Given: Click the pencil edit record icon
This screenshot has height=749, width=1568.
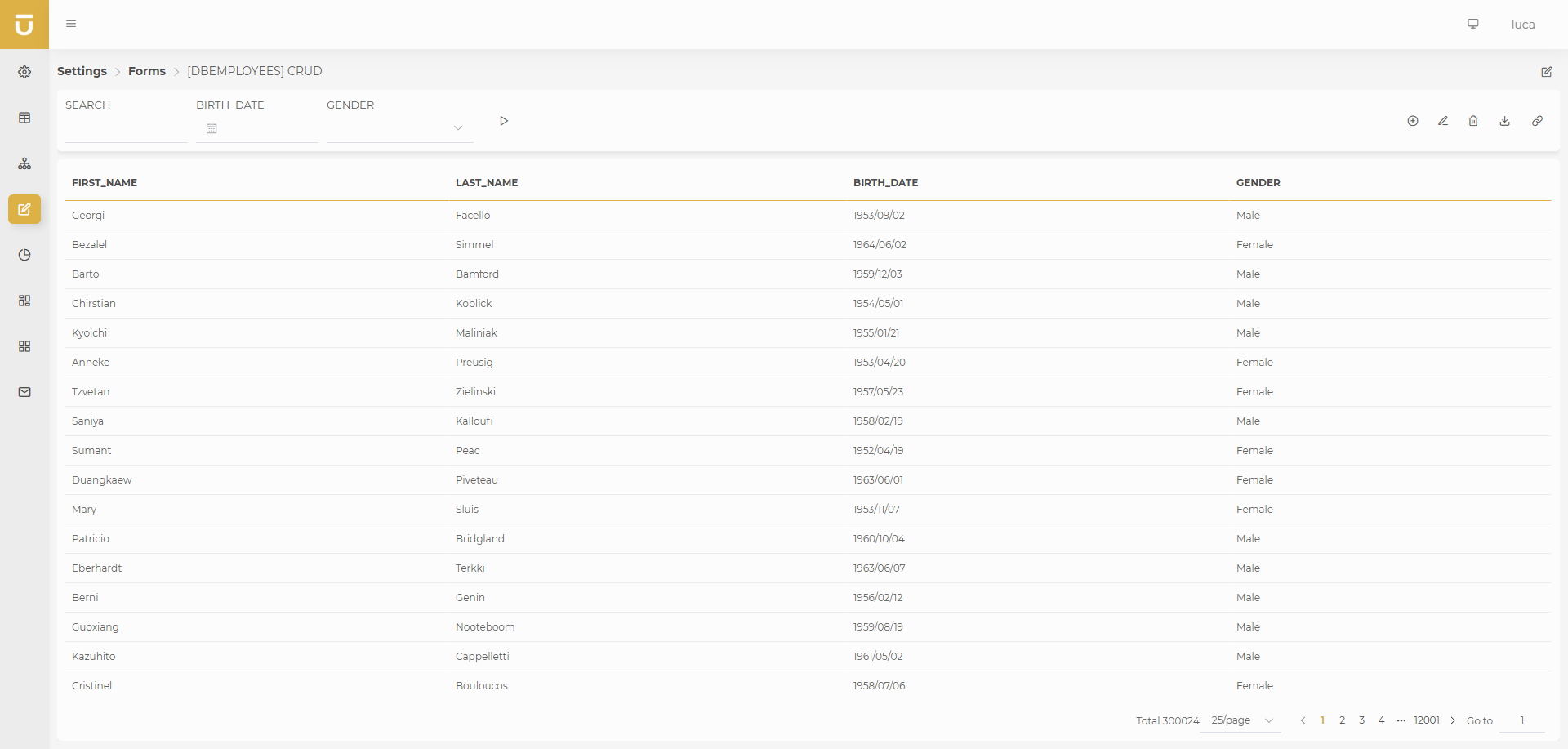Looking at the screenshot, I should (x=1443, y=121).
